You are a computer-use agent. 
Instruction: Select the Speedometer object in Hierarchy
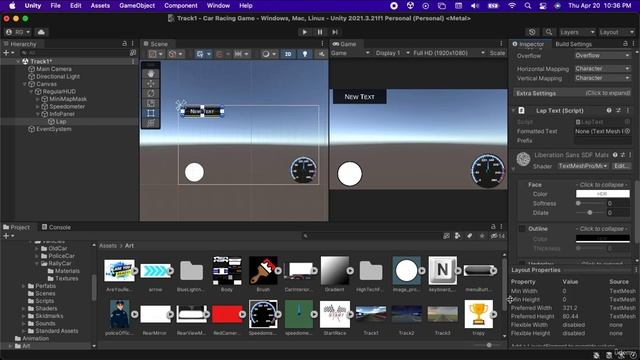(x=67, y=107)
